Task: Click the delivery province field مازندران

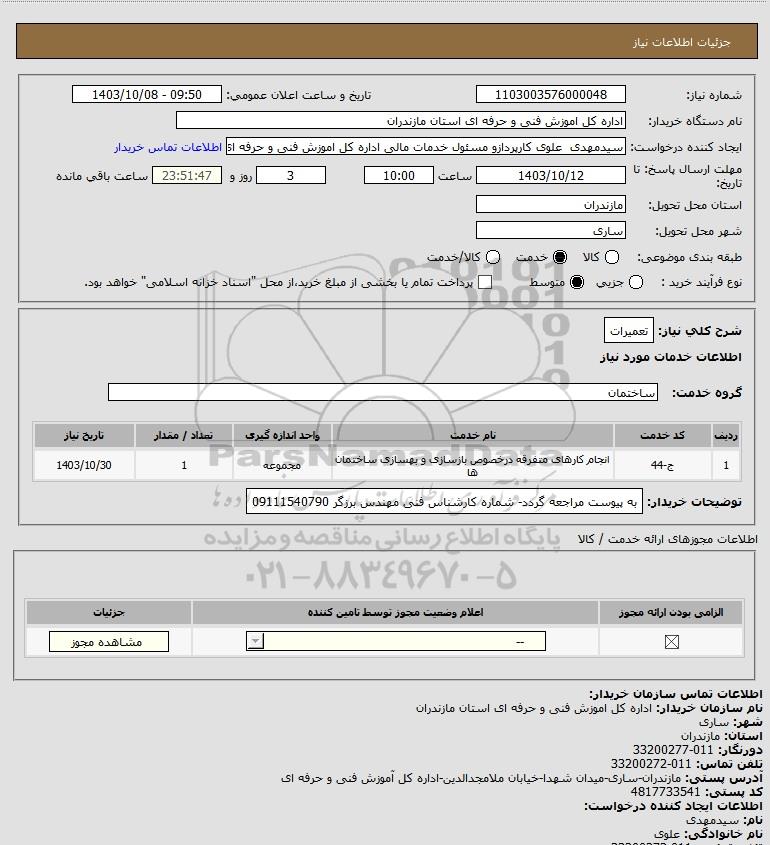Action: coord(551,205)
